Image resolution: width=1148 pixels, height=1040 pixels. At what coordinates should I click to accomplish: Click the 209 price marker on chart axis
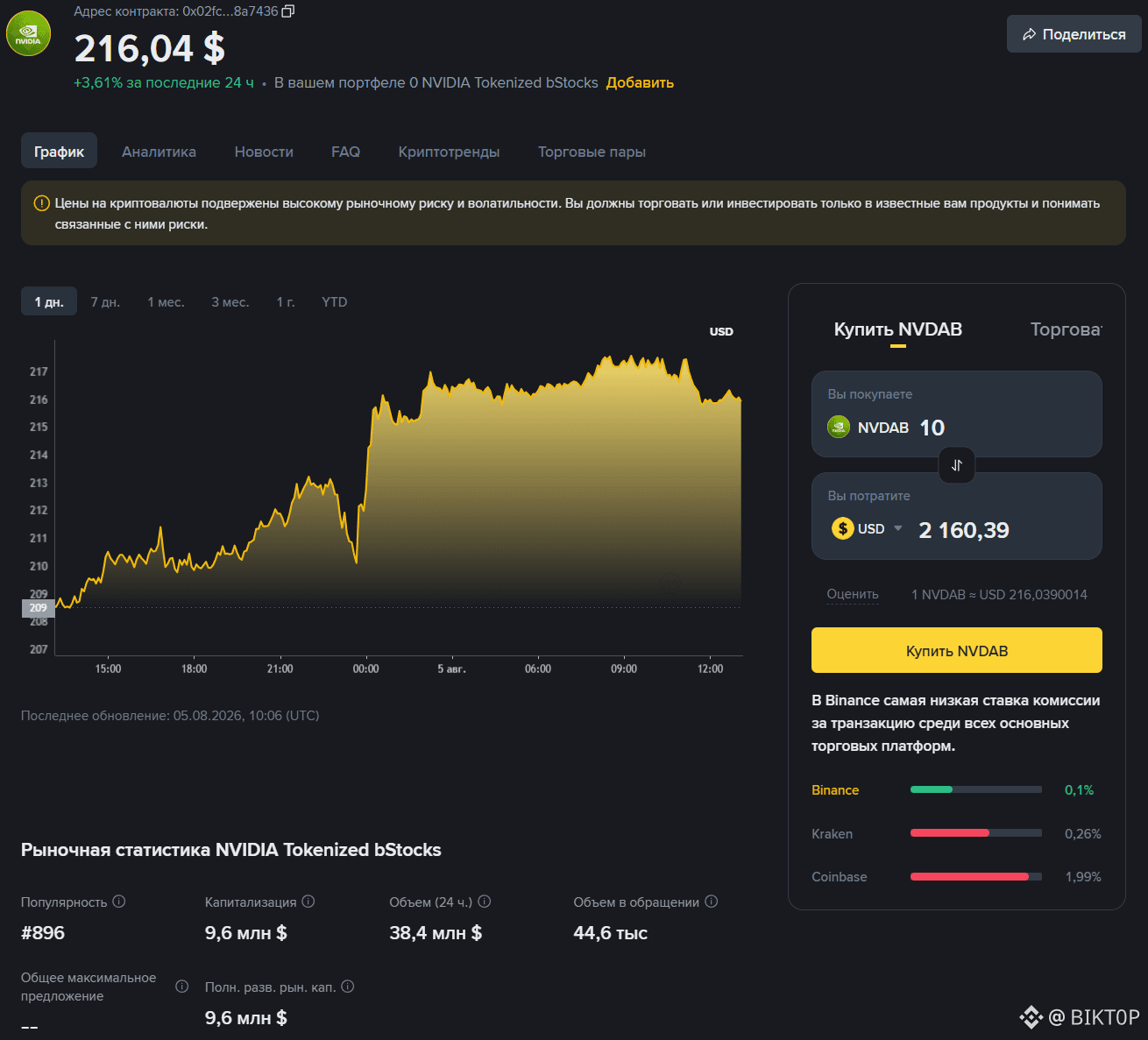click(x=38, y=608)
